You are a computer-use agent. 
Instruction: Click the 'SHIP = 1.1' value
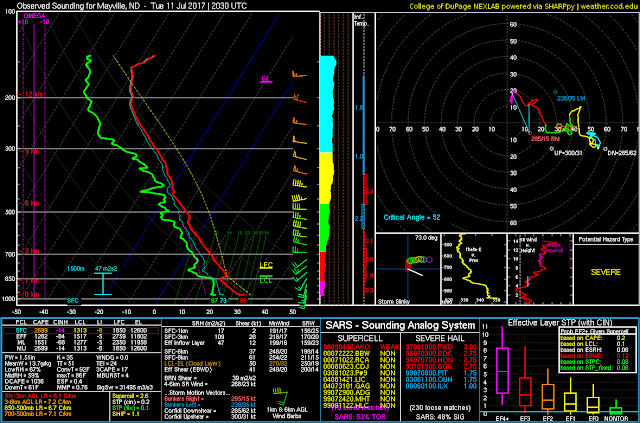pyautogui.click(x=124, y=414)
